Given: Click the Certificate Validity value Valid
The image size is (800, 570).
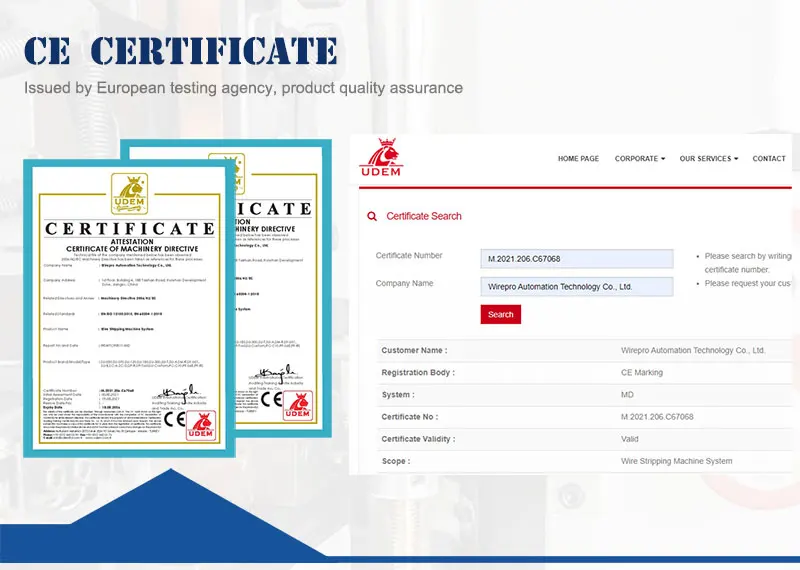Looking at the screenshot, I should [x=630, y=439].
